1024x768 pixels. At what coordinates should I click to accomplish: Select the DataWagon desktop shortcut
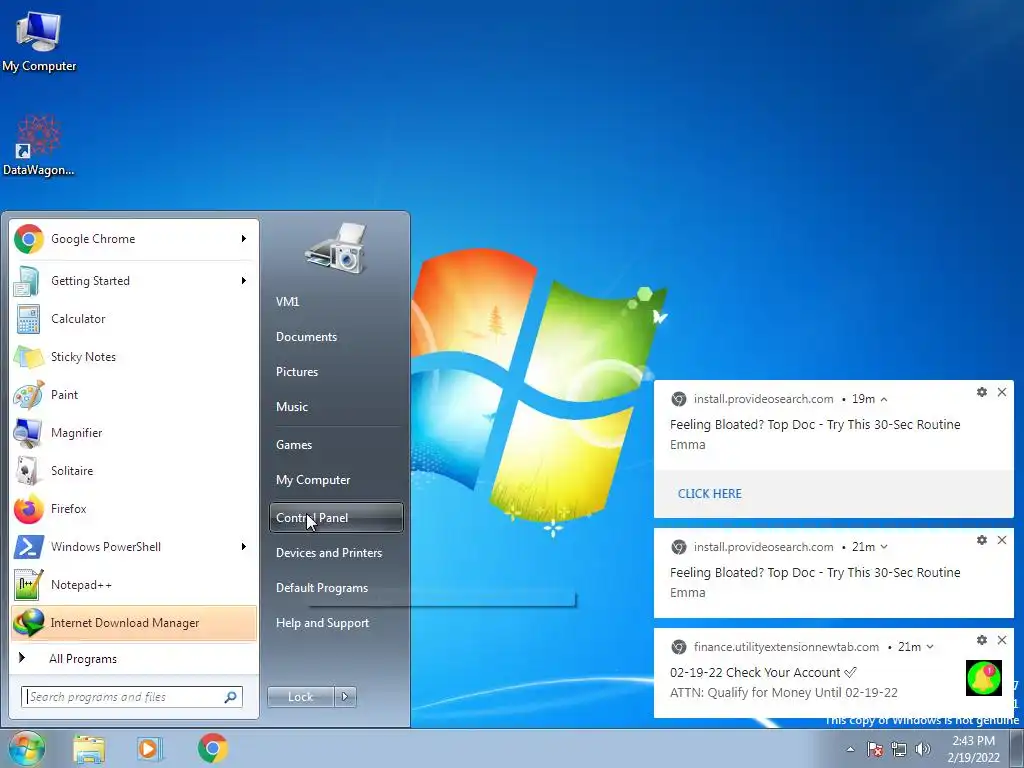coord(39,145)
